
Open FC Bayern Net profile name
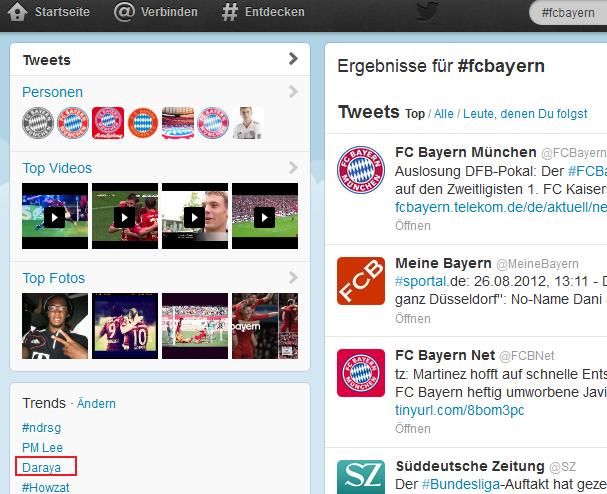445,355
